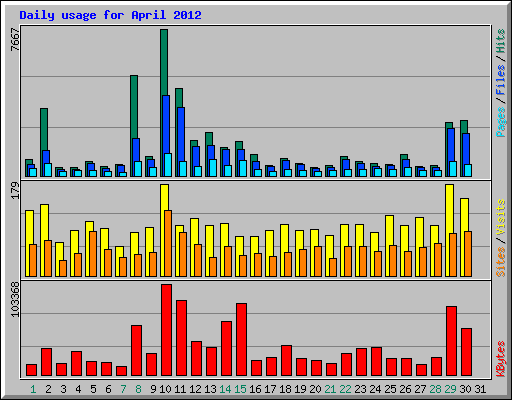Click day 23 on the date axis

tap(360, 389)
